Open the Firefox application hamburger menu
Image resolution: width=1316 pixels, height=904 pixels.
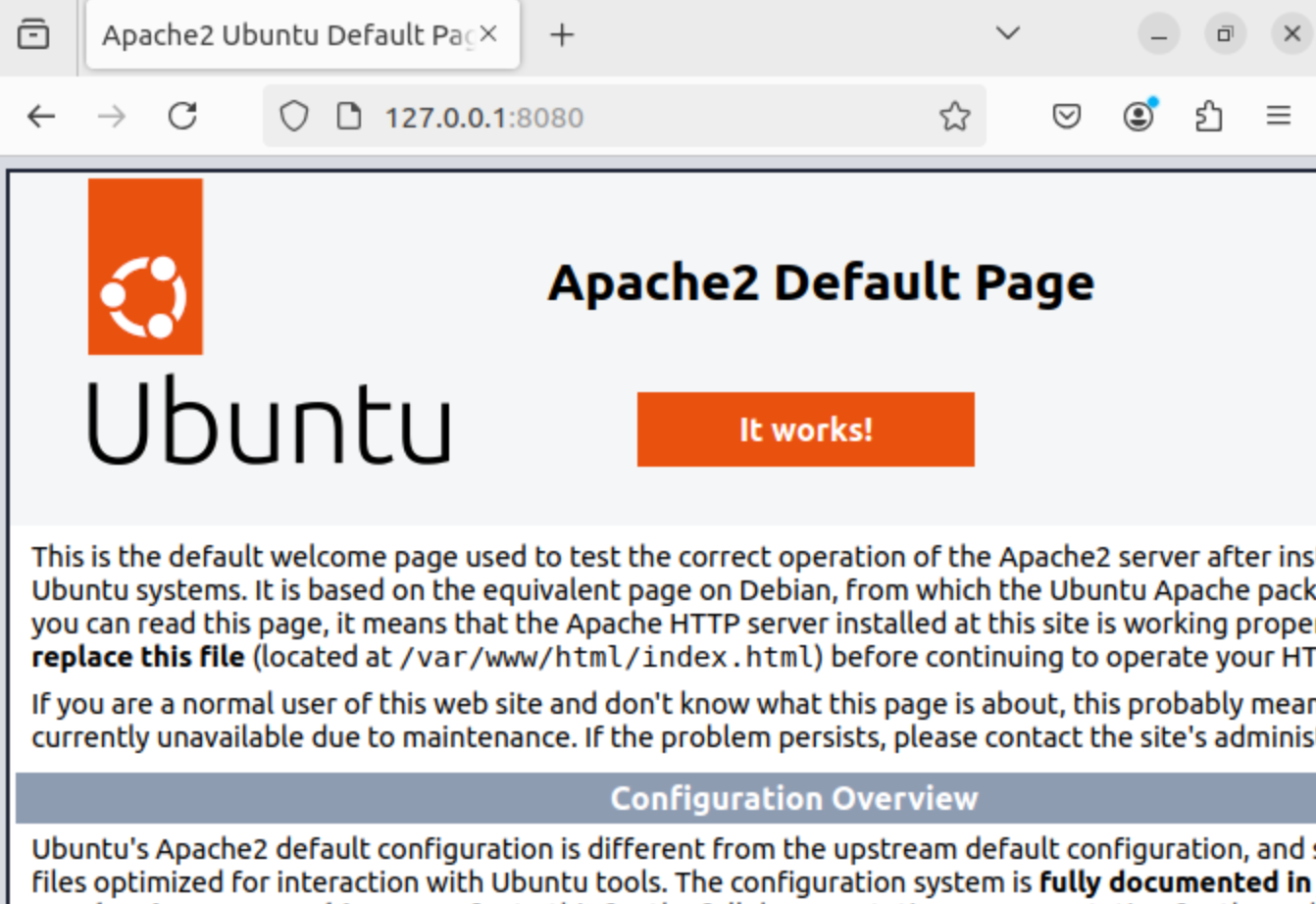click(x=1279, y=117)
